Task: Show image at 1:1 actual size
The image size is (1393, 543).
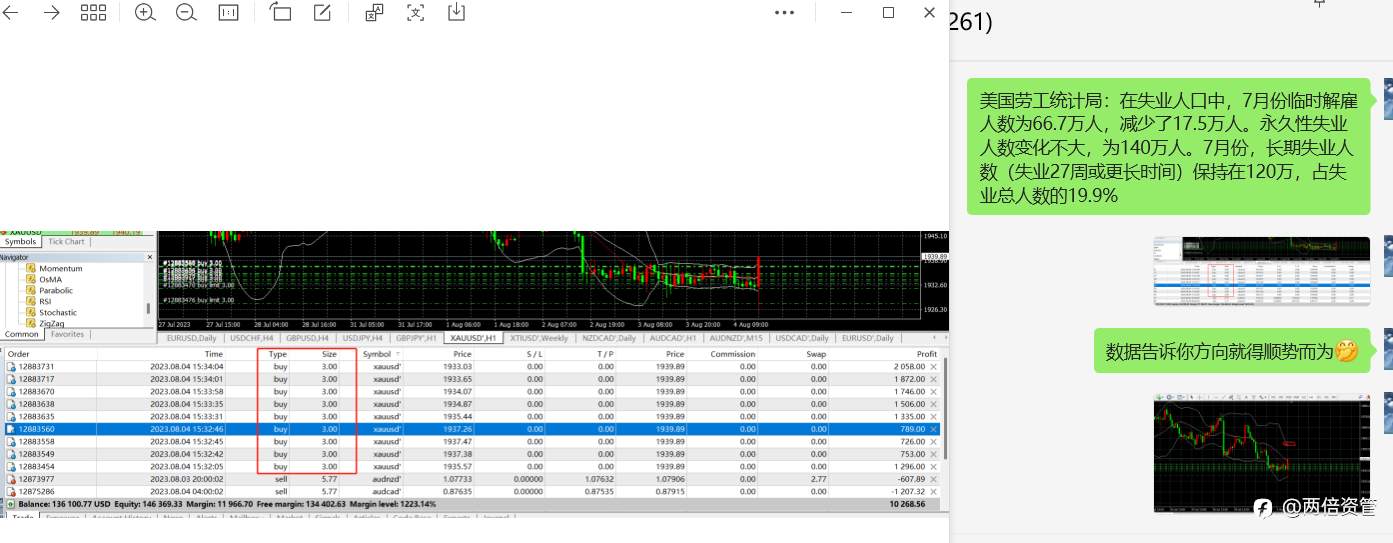Action: tap(229, 12)
